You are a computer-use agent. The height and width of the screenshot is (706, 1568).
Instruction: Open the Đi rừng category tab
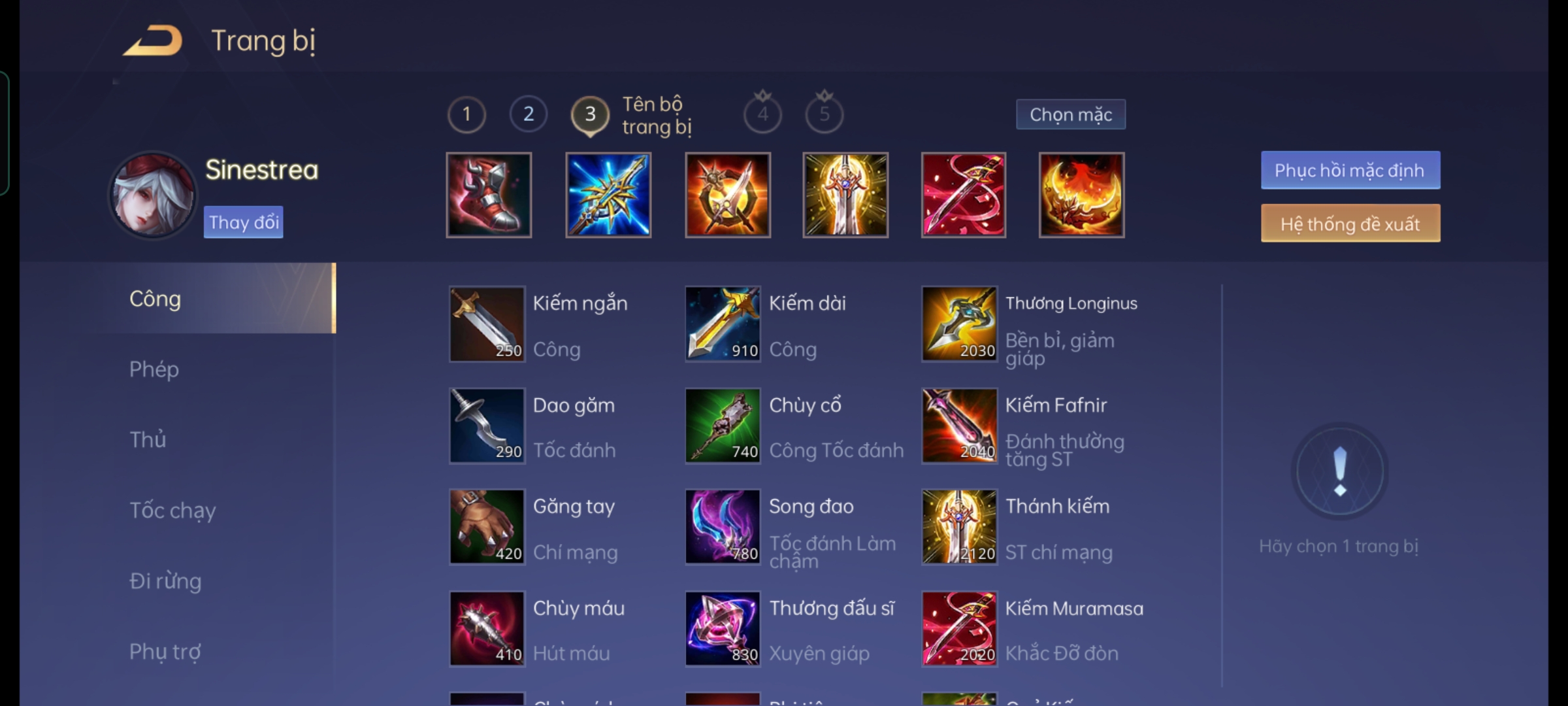click(165, 581)
